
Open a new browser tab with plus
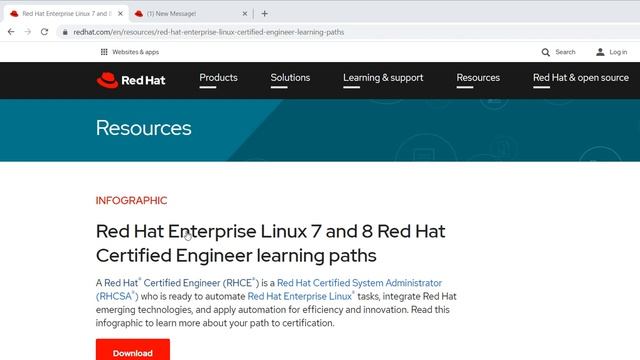[x=264, y=13]
